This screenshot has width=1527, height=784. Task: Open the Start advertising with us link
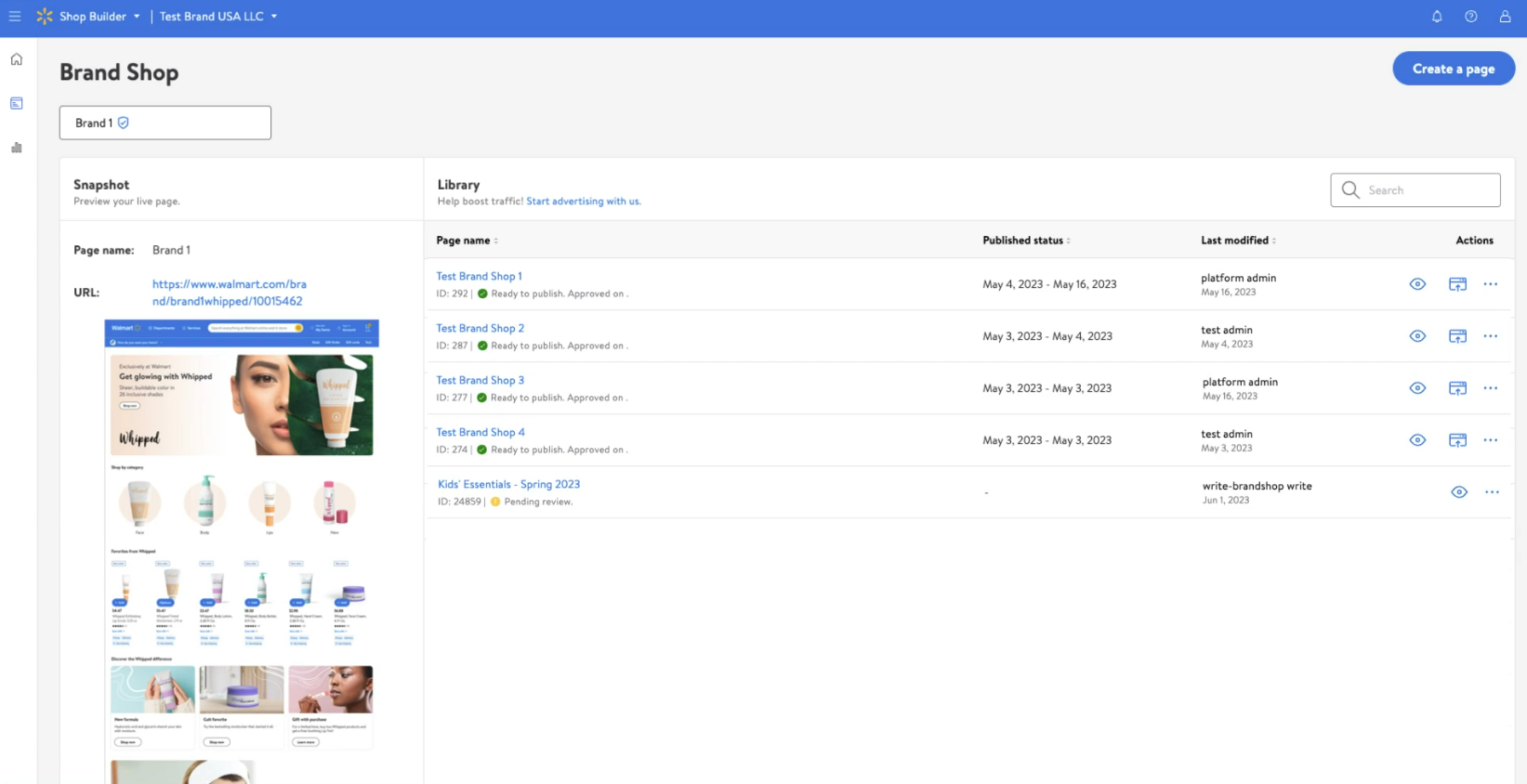click(583, 202)
